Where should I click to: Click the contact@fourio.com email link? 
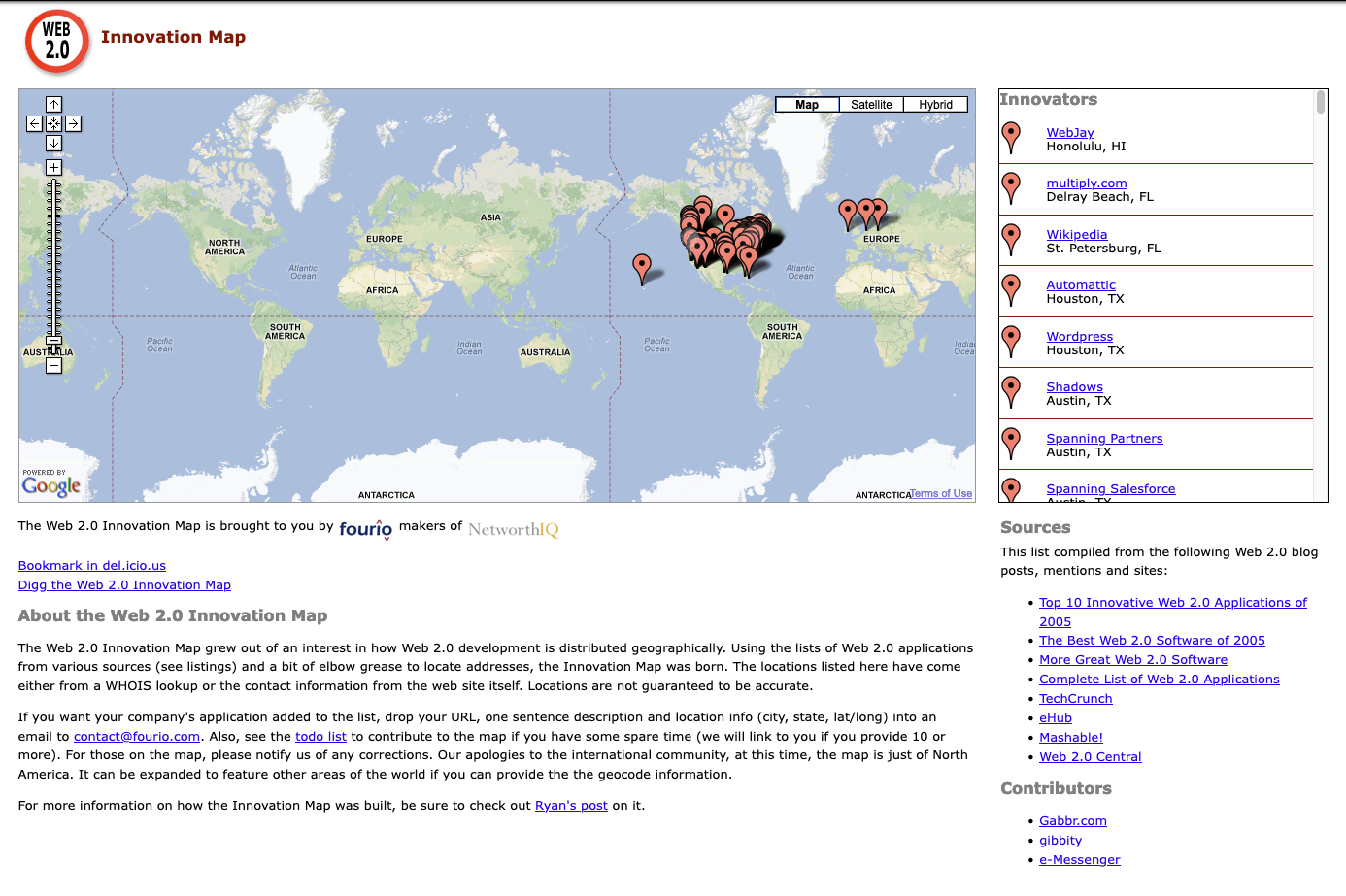point(137,737)
